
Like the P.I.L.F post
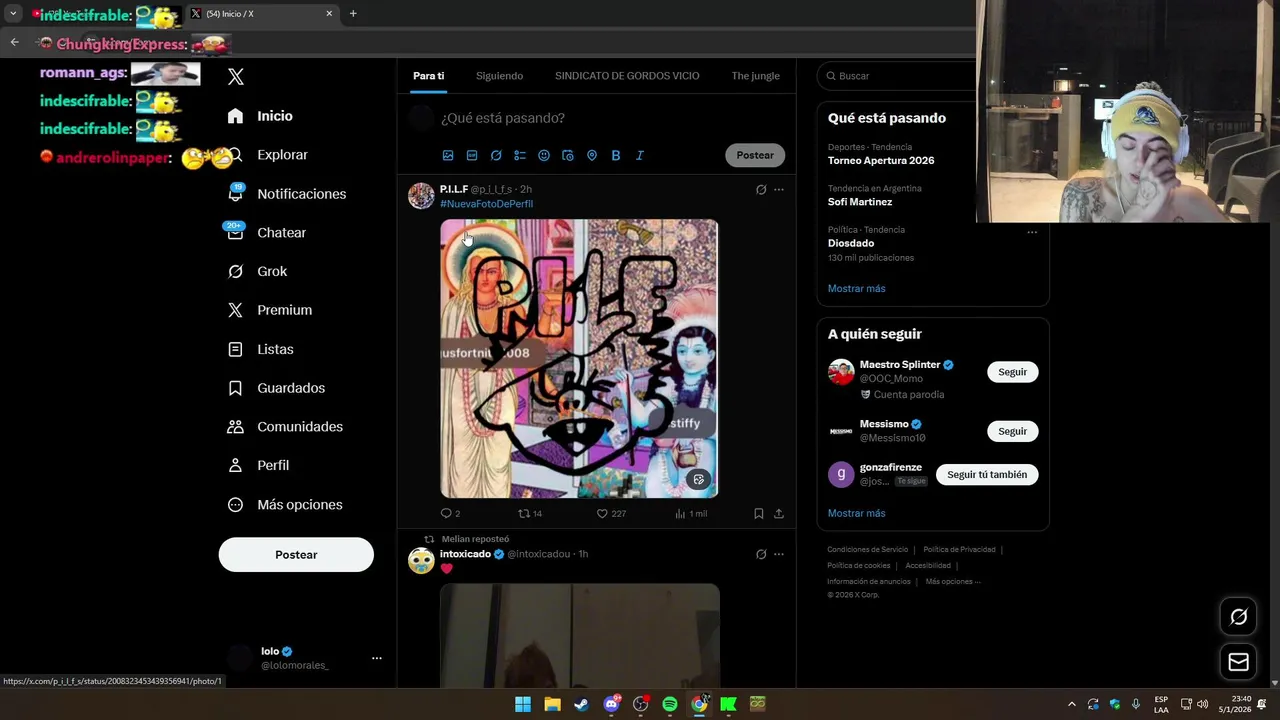tap(610, 513)
